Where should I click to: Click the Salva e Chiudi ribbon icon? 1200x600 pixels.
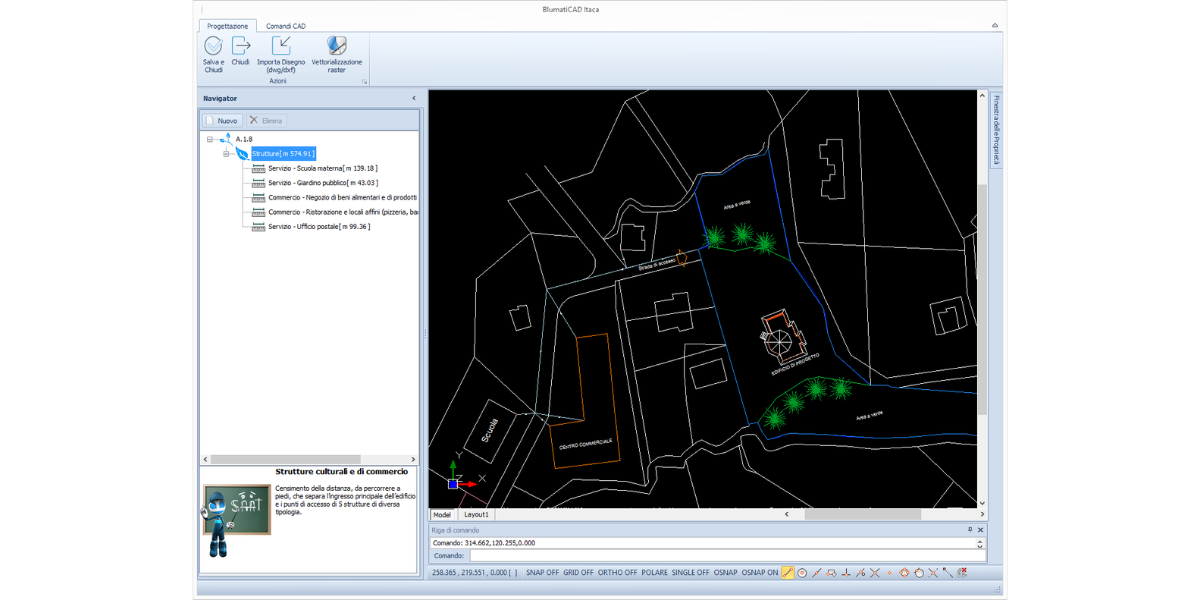point(213,46)
